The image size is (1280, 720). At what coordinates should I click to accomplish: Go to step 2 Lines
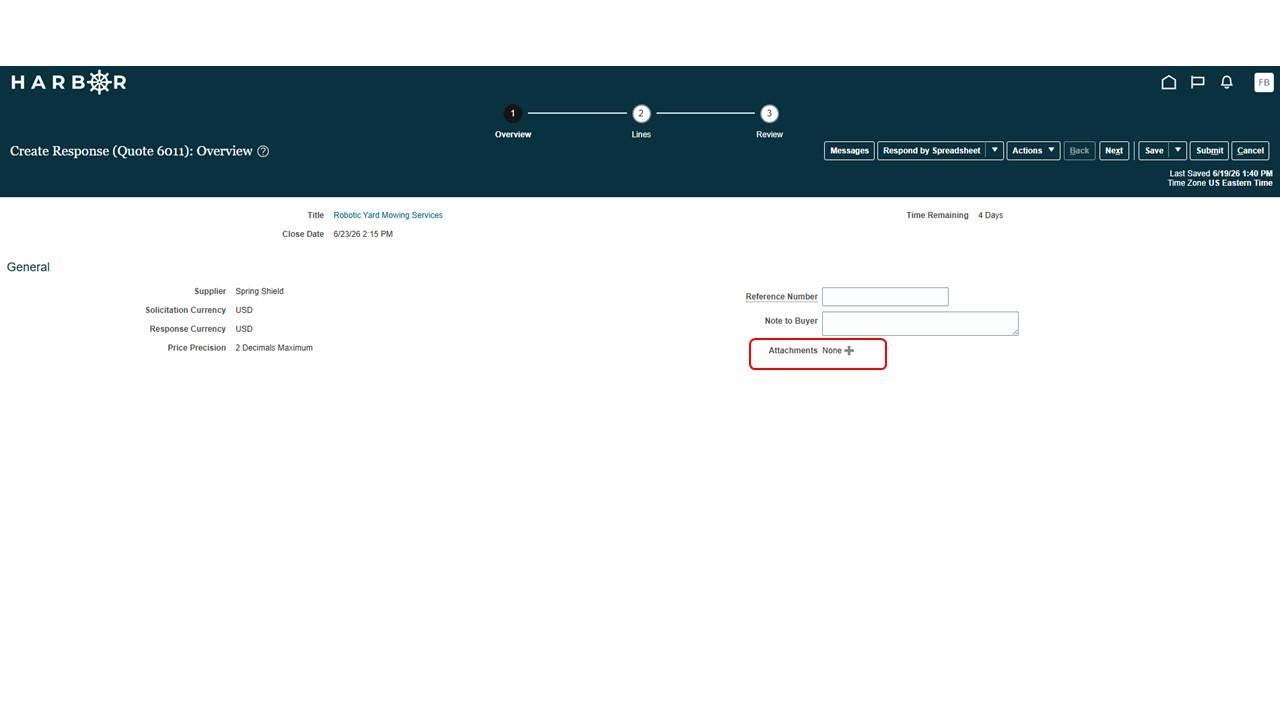(x=641, y=114)
